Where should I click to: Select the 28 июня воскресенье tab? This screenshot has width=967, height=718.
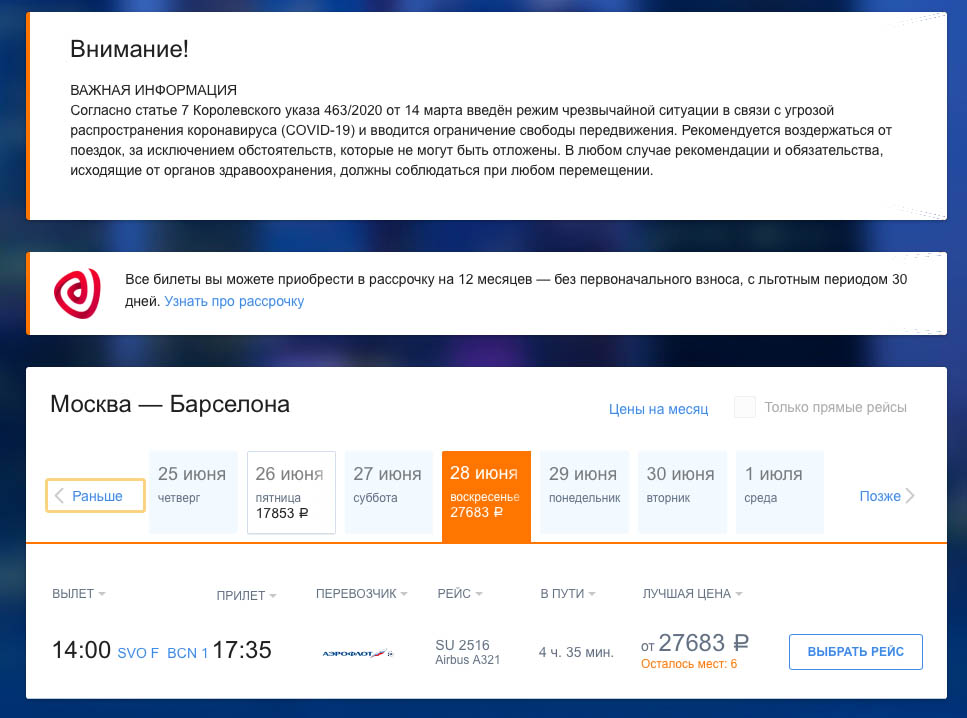[486, 492]
